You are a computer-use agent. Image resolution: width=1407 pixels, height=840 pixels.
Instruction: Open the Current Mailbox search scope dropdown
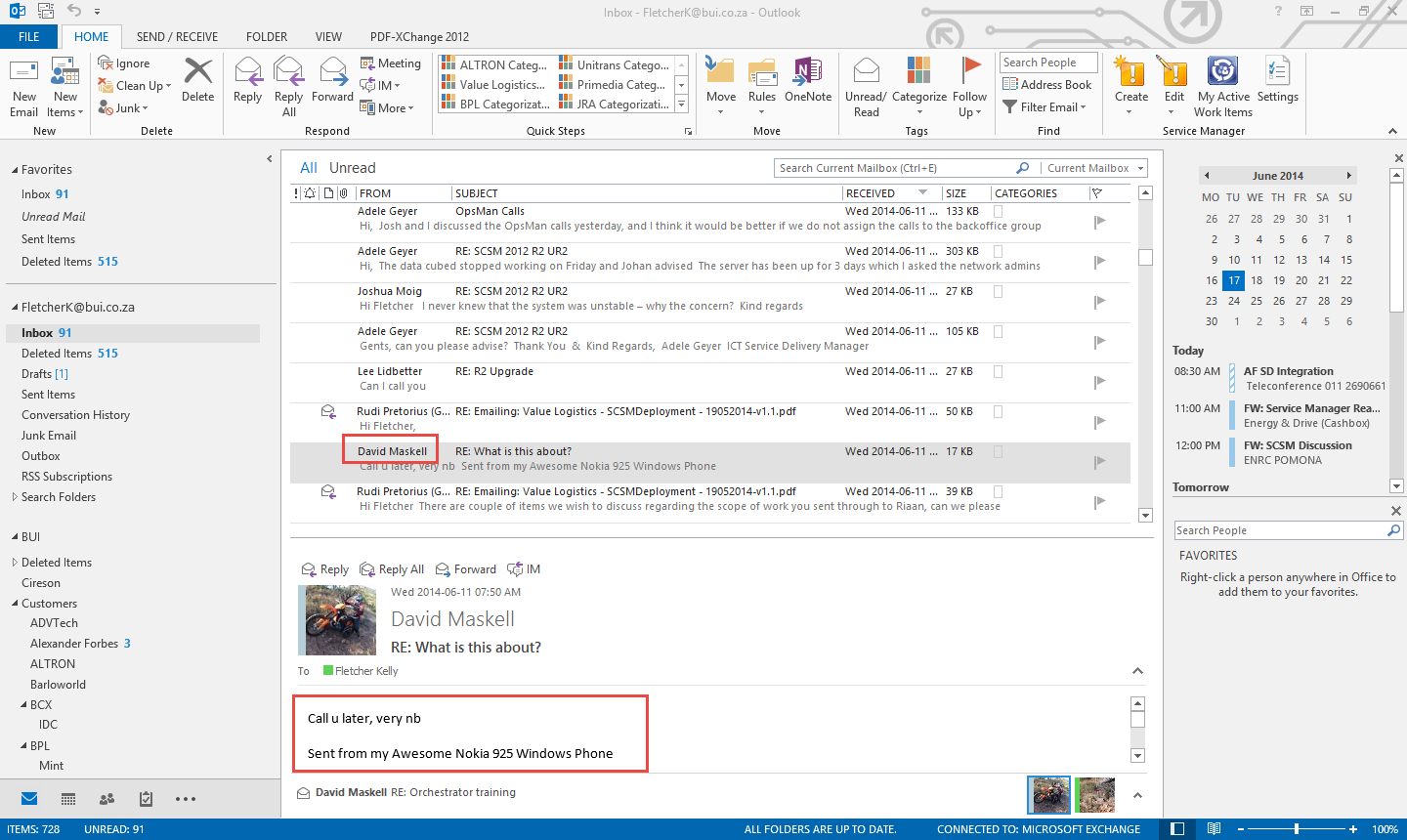click(1140, 168)
